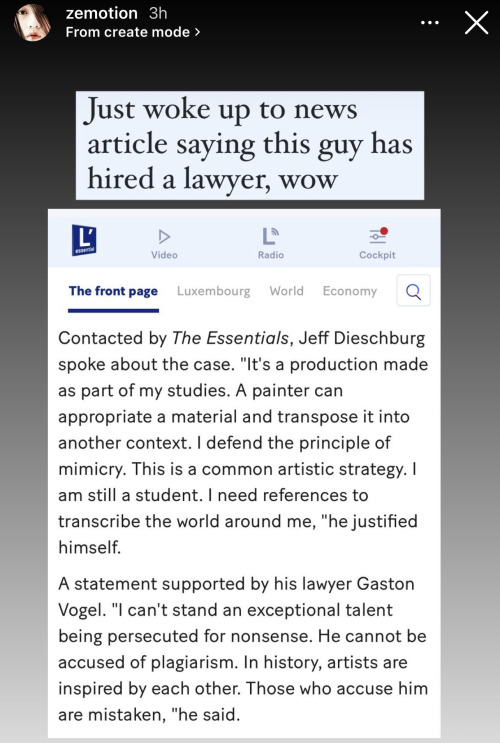500x743 pixels.
Task: Click the Cockpit red notification dot
Action: tap(384, 231)
